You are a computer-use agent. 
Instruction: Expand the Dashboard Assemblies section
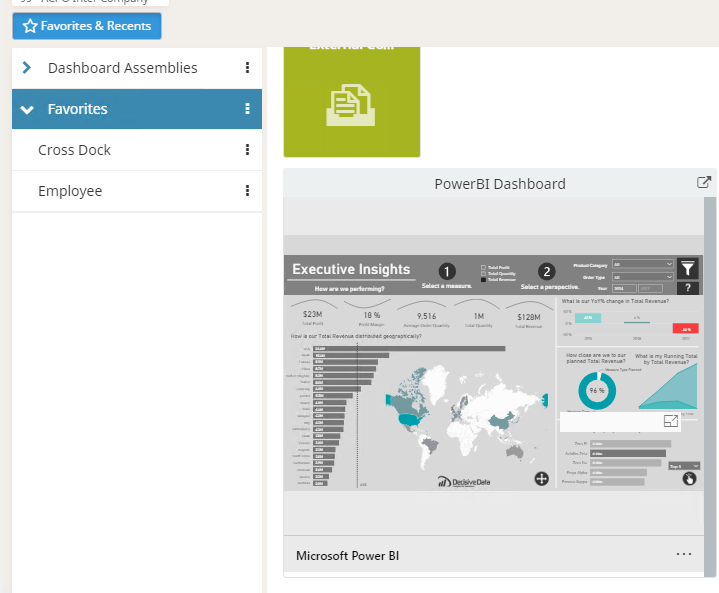click(27, 68)
